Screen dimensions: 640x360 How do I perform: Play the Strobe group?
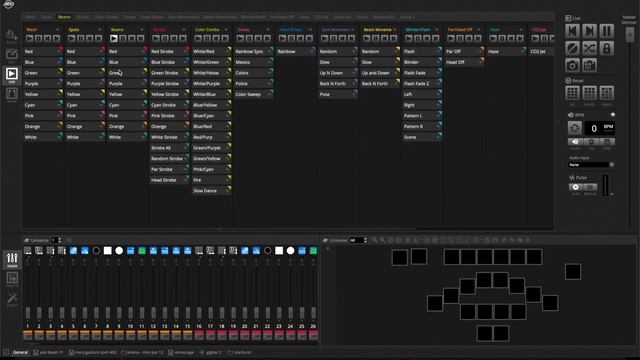click(x=156, y=39)
